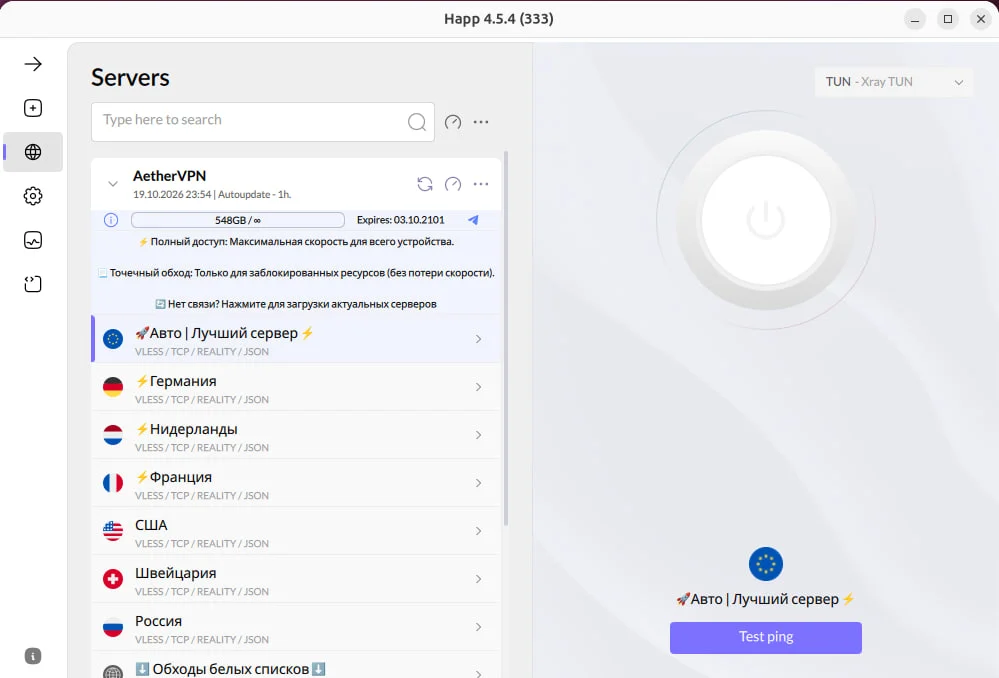Open the more options menu beside search
The height and width of the screenshot is (678, 999).
(x=481, y=122)
